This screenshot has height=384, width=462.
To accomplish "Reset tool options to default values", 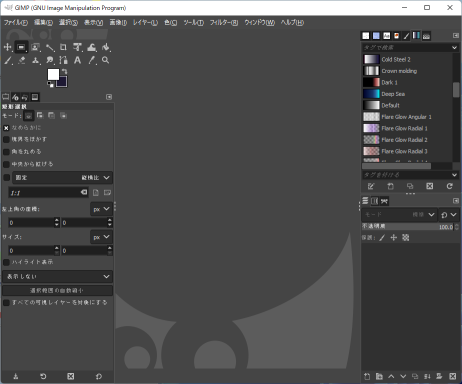I will [98, 376].
